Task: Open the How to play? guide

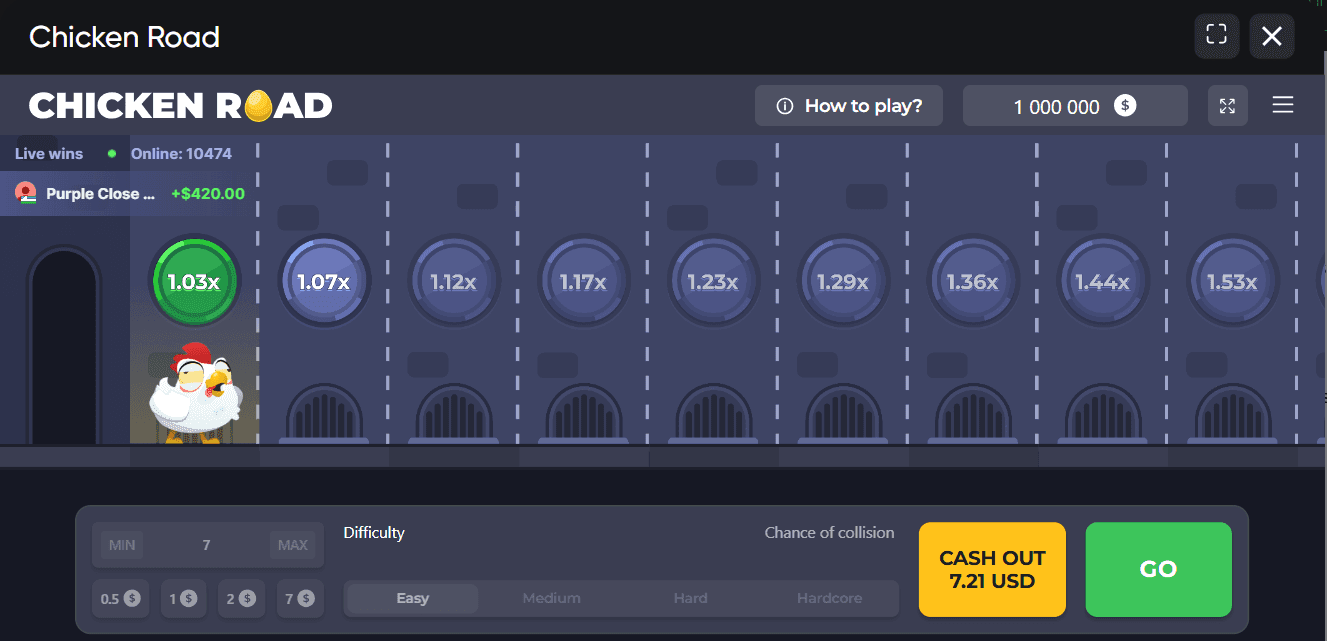Action: coord(849,106)
